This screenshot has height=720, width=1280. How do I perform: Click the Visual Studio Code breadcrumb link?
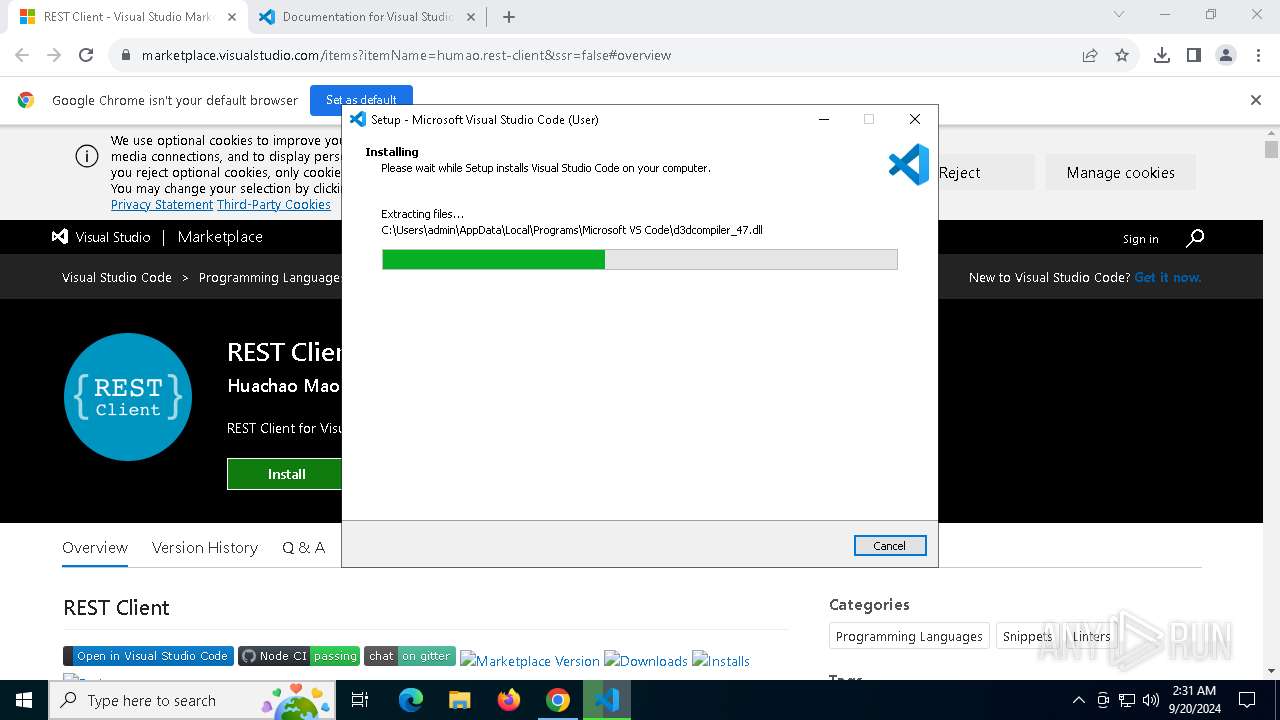pyautogui.click(x=117, y=277)
